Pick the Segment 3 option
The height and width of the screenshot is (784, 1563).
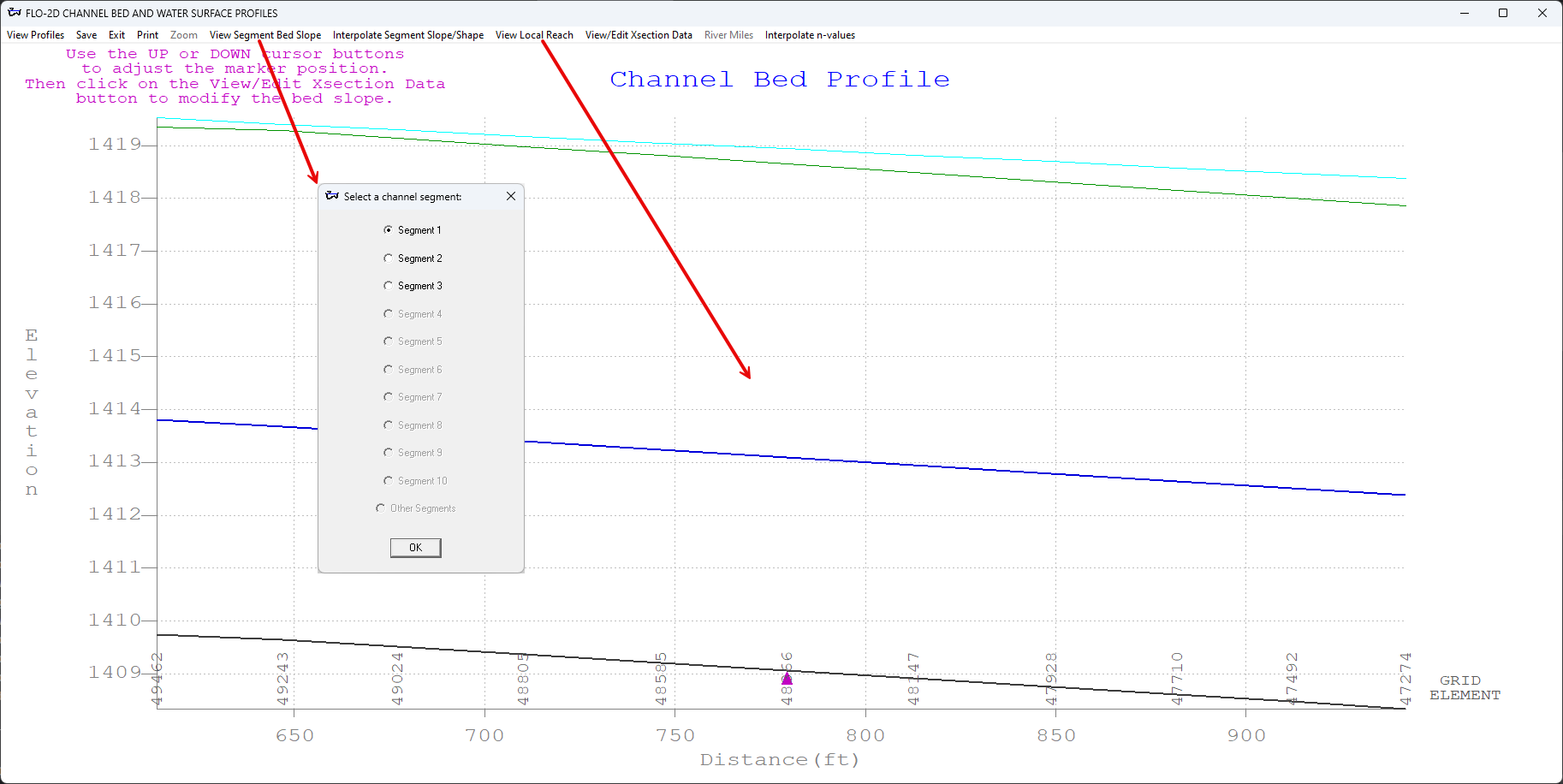coord(389,286)
